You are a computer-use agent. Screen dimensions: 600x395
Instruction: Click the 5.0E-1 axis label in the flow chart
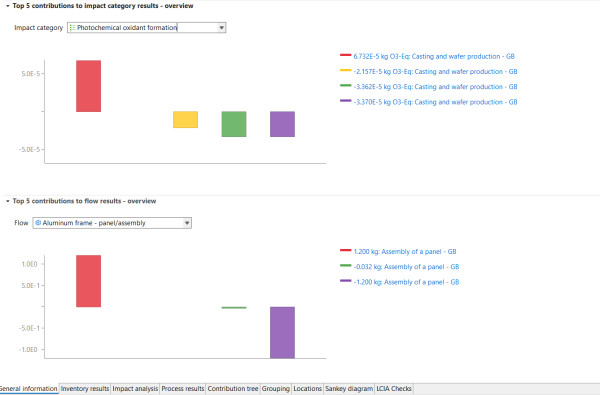pyautogui.click(x=30, y=286)
